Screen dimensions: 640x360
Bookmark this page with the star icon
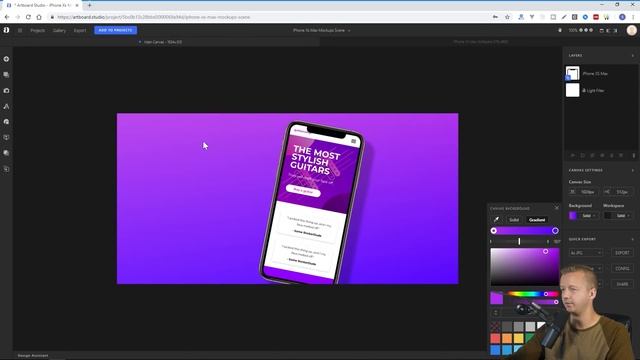[507, 17]
